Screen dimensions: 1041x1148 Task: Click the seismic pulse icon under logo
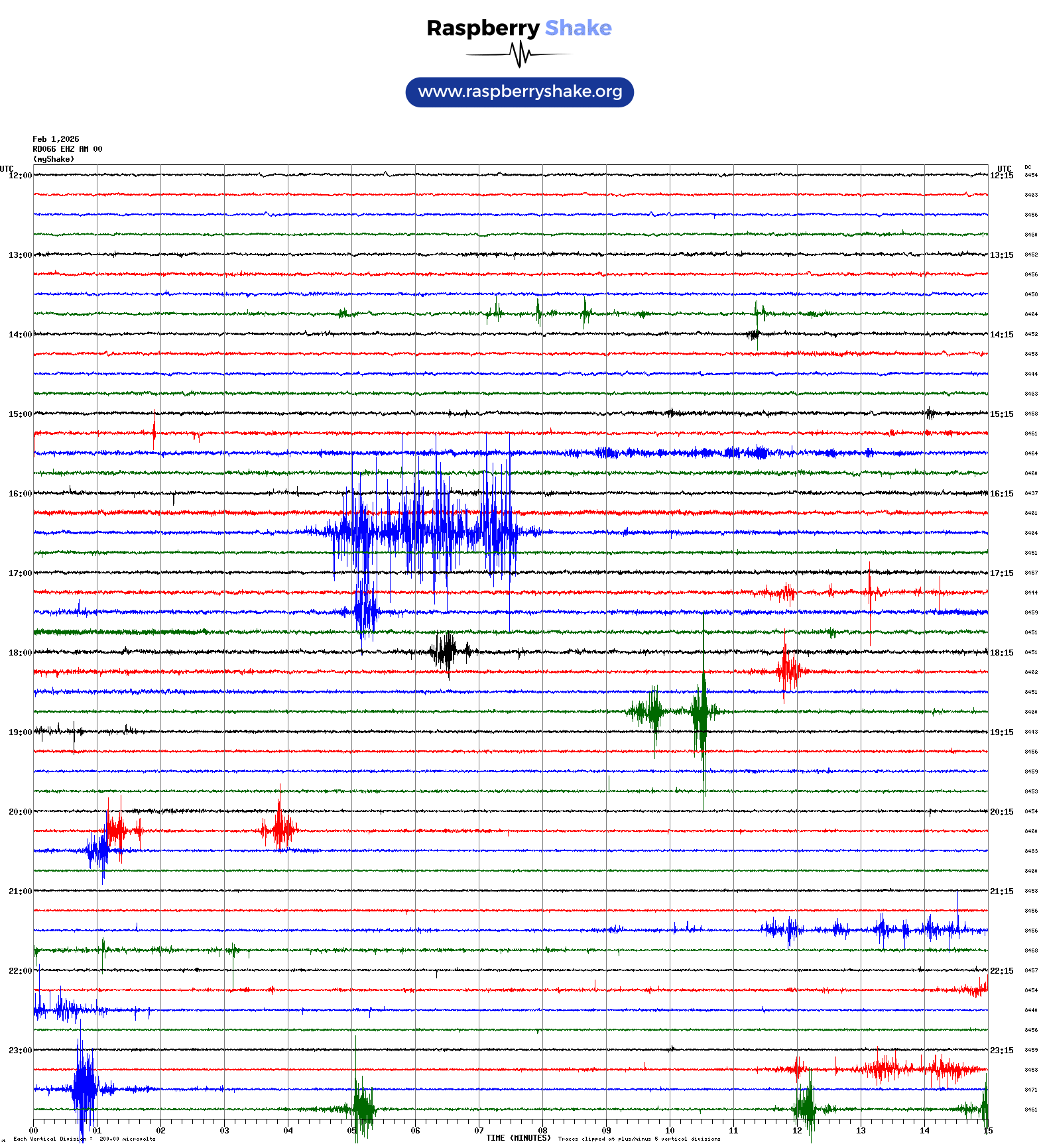519,54
